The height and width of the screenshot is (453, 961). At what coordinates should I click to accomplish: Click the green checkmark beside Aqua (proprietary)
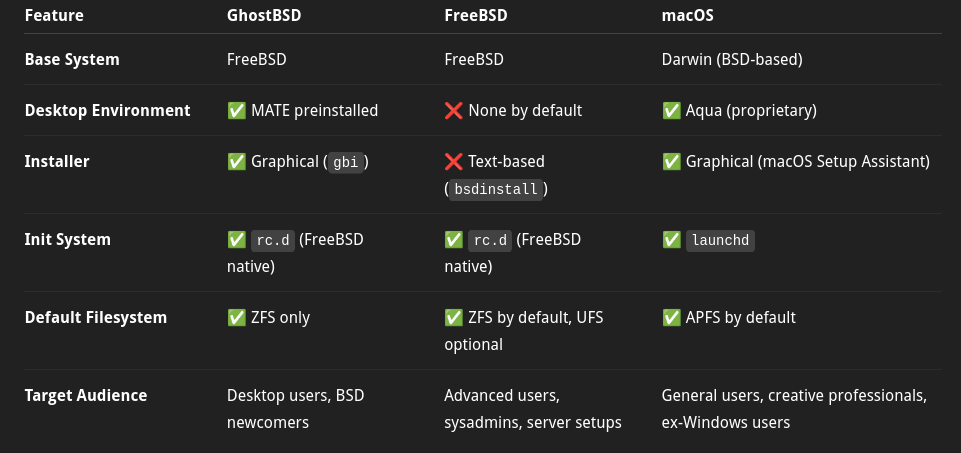(x=671, y=111)
